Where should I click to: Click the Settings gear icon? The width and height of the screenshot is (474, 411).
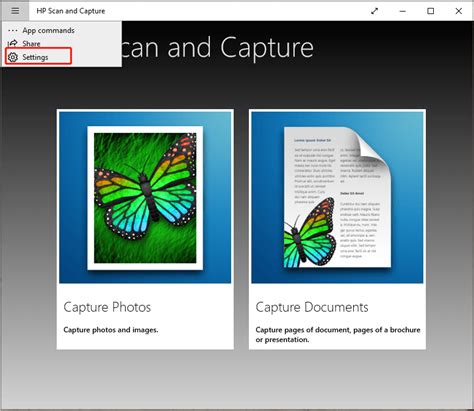click(x=13, y=57)
